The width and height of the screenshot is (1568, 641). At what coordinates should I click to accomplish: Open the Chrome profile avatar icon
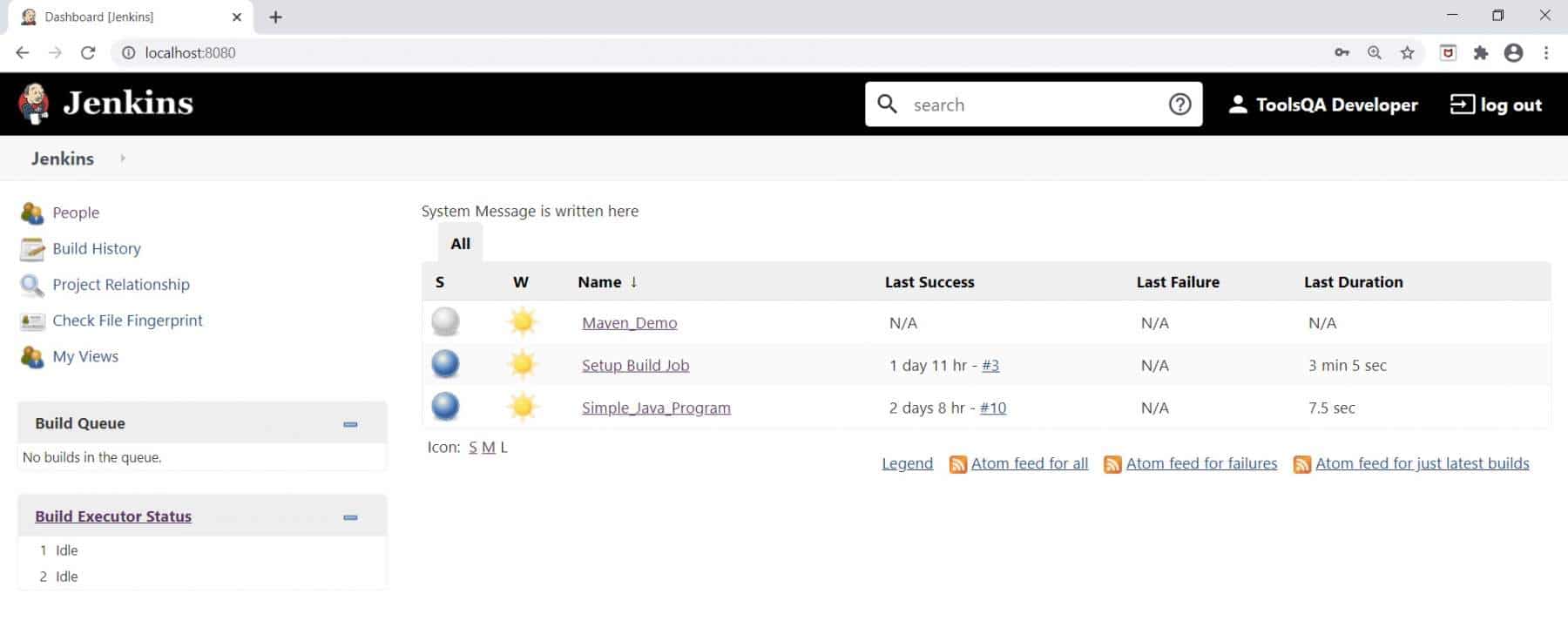pos(1514,53)
